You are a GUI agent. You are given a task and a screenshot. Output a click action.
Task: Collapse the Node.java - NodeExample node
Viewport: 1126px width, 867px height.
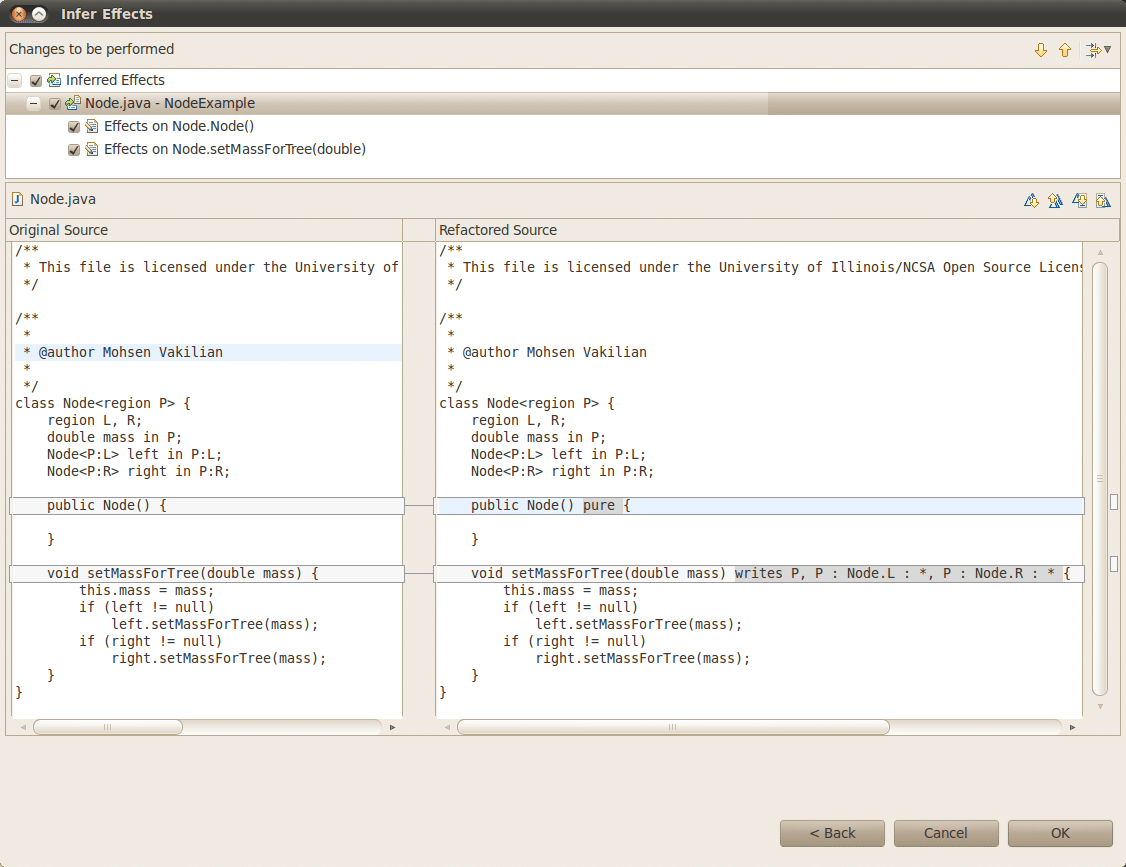[34, 103]
